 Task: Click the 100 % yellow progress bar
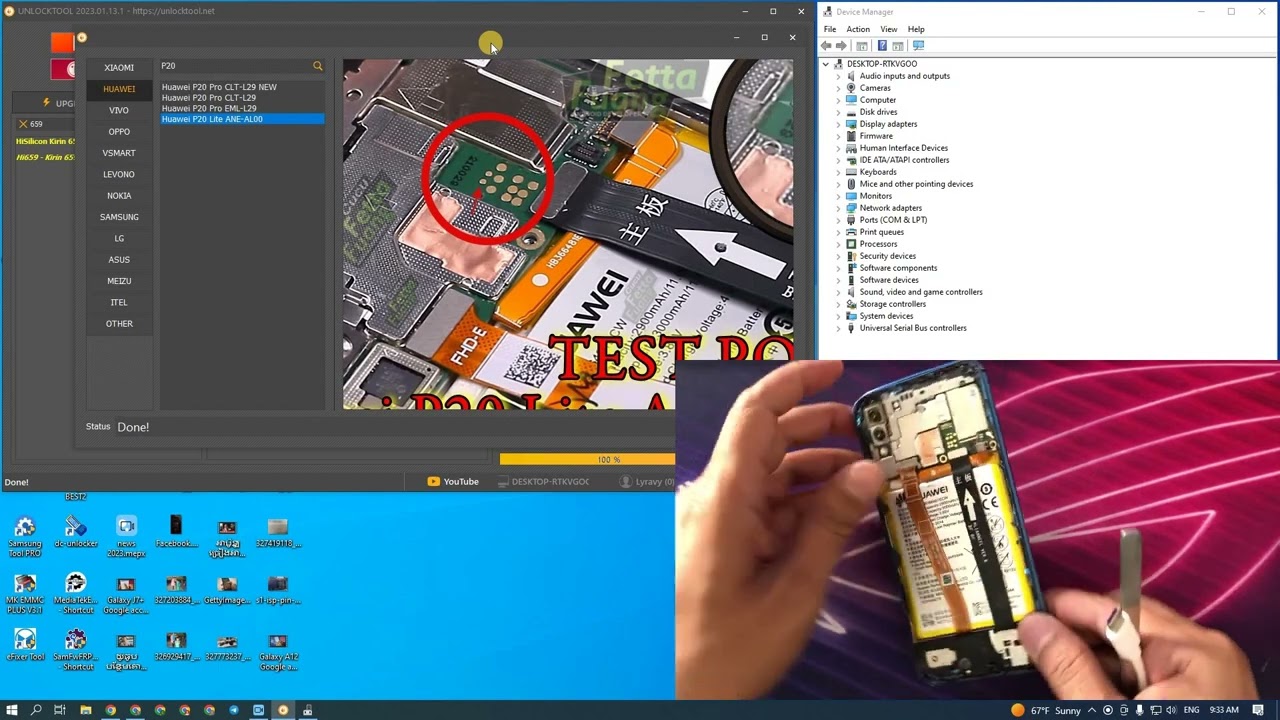[x=588, y=460]
